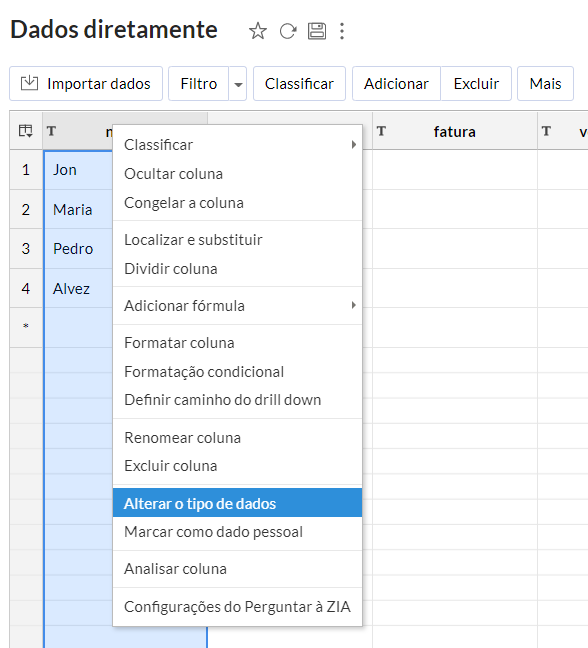Select row number 2 header

pyautogui.click(x=26, y=210)
